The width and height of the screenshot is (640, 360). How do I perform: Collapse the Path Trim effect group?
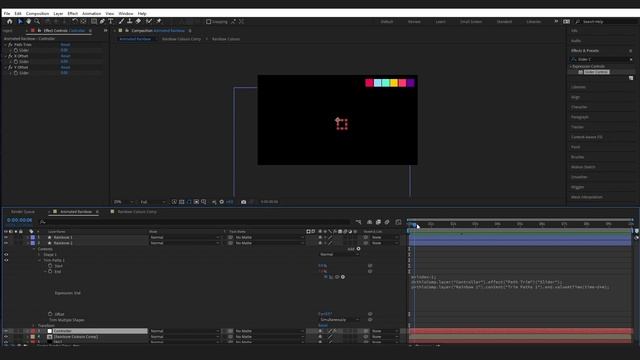coord(5,44)
